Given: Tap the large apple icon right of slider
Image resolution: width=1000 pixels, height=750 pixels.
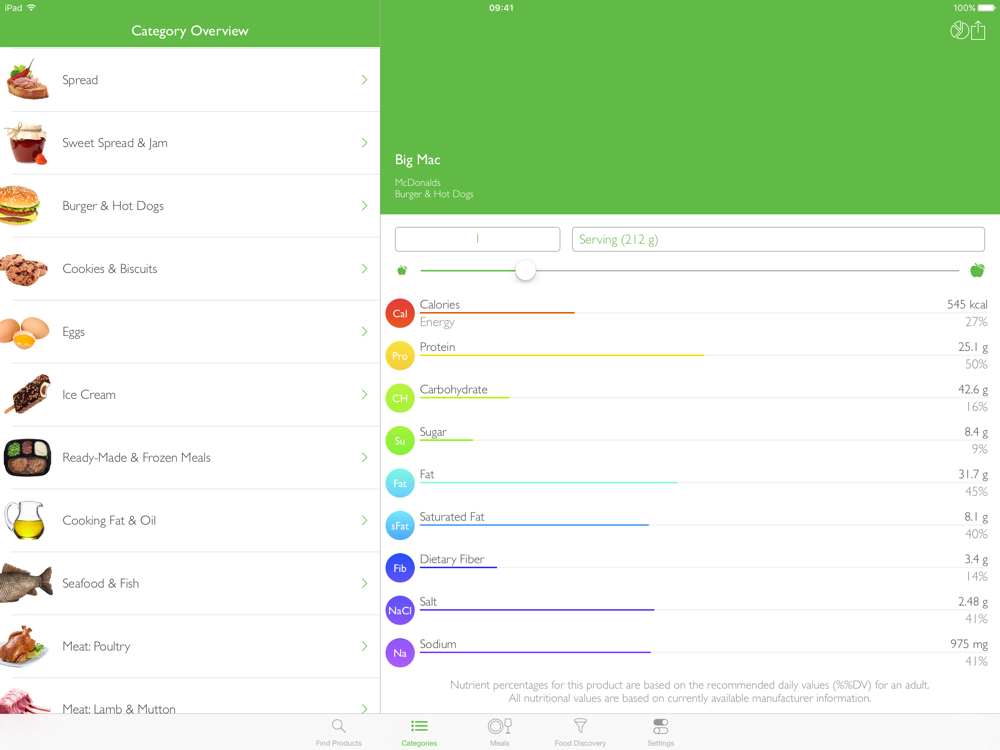Looking at the screenshot, I should pyautogui.click(x=977, y=270).
